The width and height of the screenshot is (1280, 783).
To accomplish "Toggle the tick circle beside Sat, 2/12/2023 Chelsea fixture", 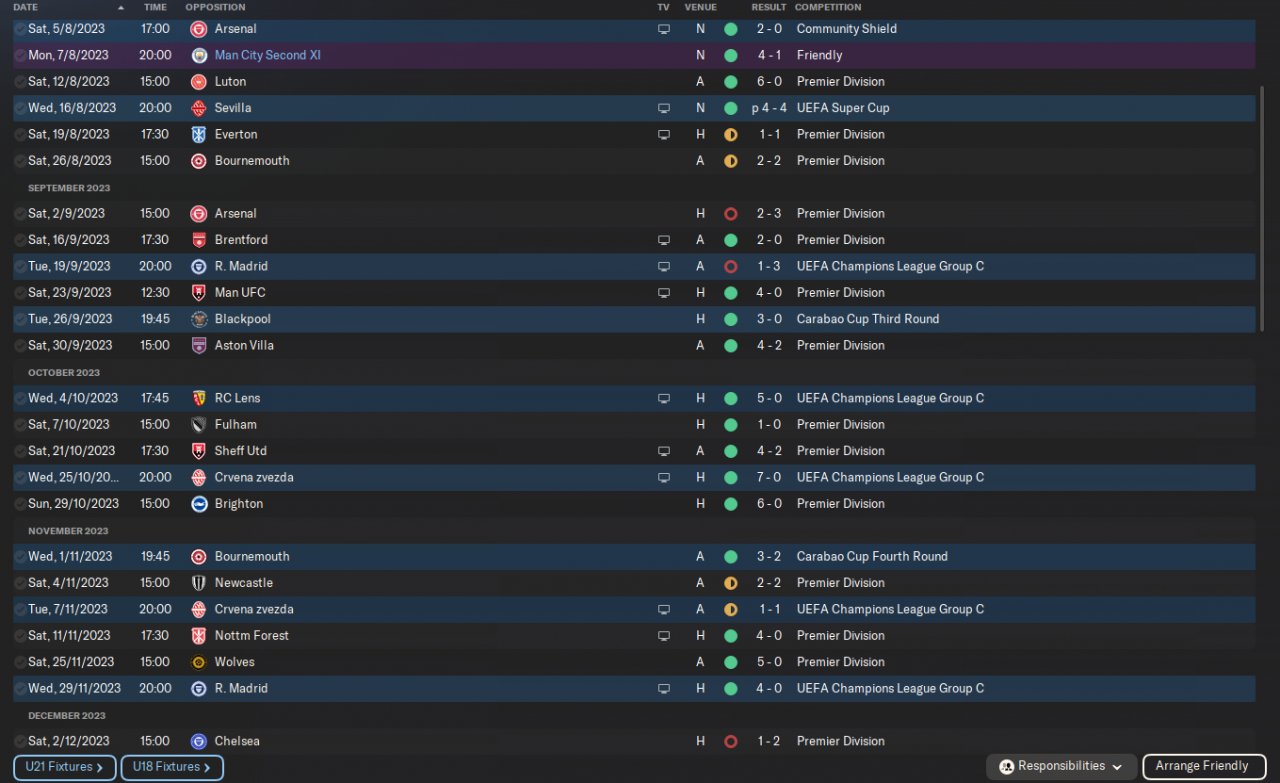I will [20, 741].
